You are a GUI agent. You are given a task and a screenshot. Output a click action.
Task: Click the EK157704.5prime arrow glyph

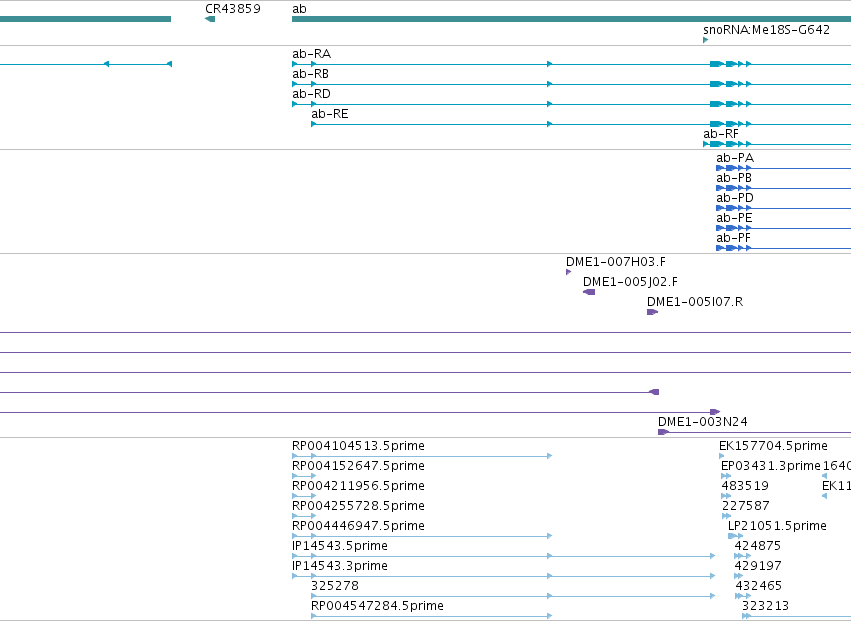[x=721, y=456]
